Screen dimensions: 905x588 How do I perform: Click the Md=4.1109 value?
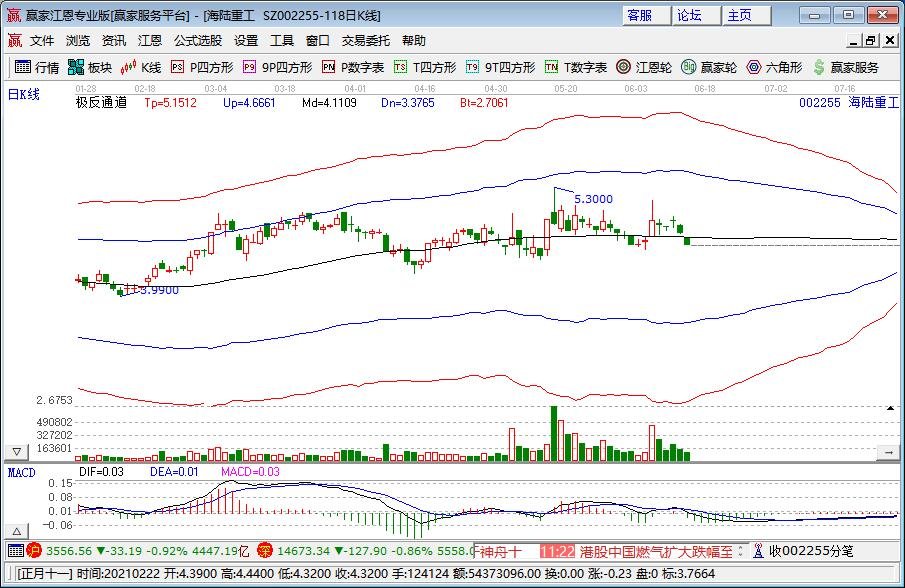click(x=329, y=103)
